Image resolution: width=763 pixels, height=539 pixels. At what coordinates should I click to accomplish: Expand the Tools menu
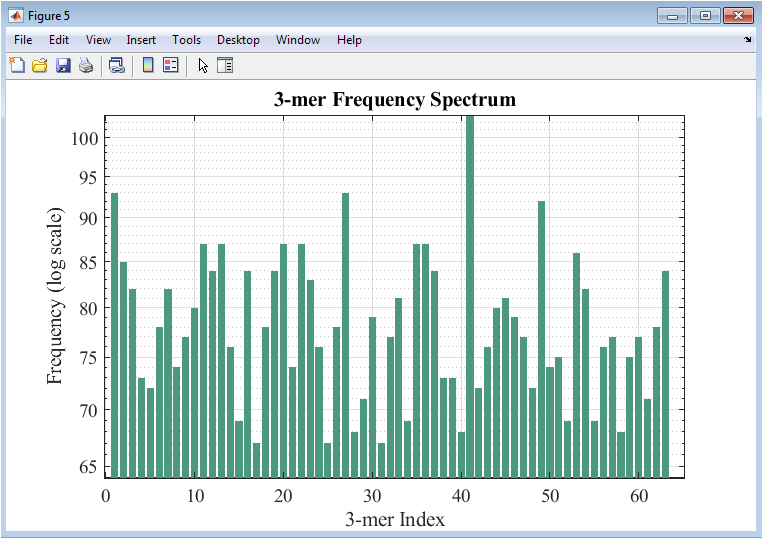click(186, 40)
